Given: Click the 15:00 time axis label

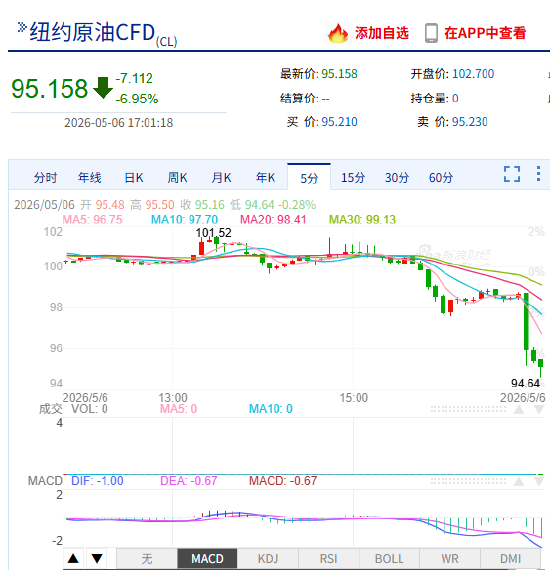Looking at the screenshot, I should (353, 398).
